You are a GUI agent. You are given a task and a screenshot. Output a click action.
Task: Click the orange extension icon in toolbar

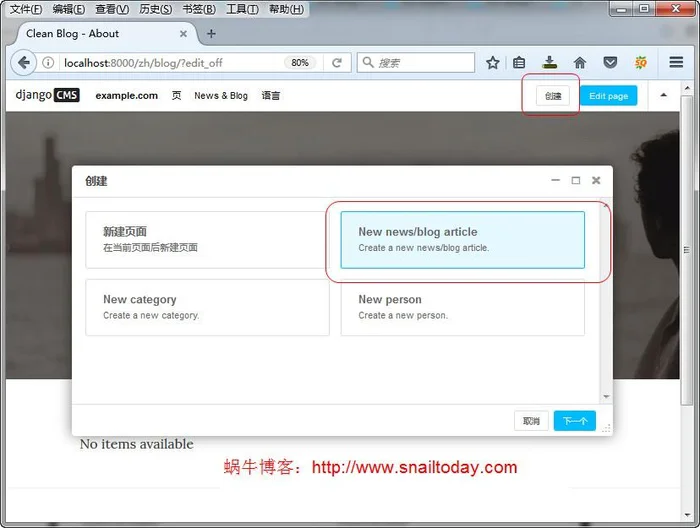[641, 62]
